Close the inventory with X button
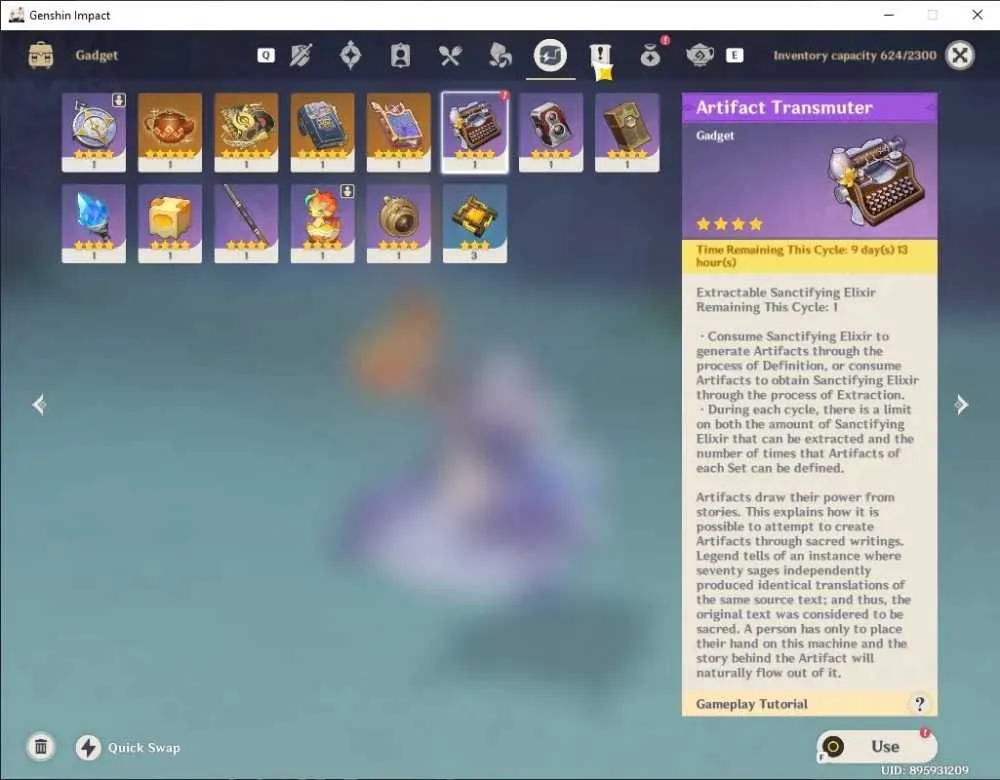This screenshot has height=780, width=1000. coord(960,55)
